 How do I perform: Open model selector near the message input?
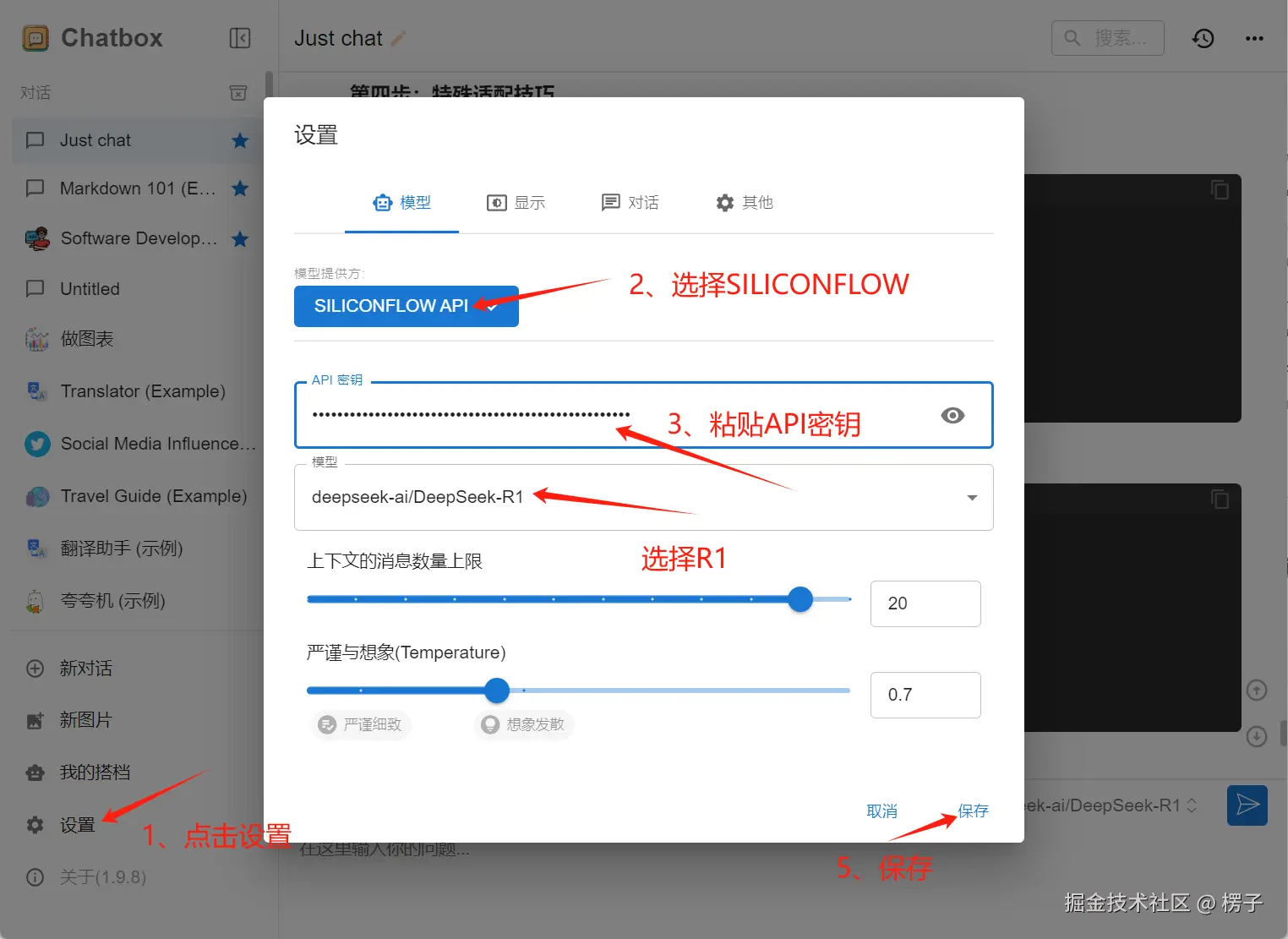pyautogui.click(x=1111, y=805)
